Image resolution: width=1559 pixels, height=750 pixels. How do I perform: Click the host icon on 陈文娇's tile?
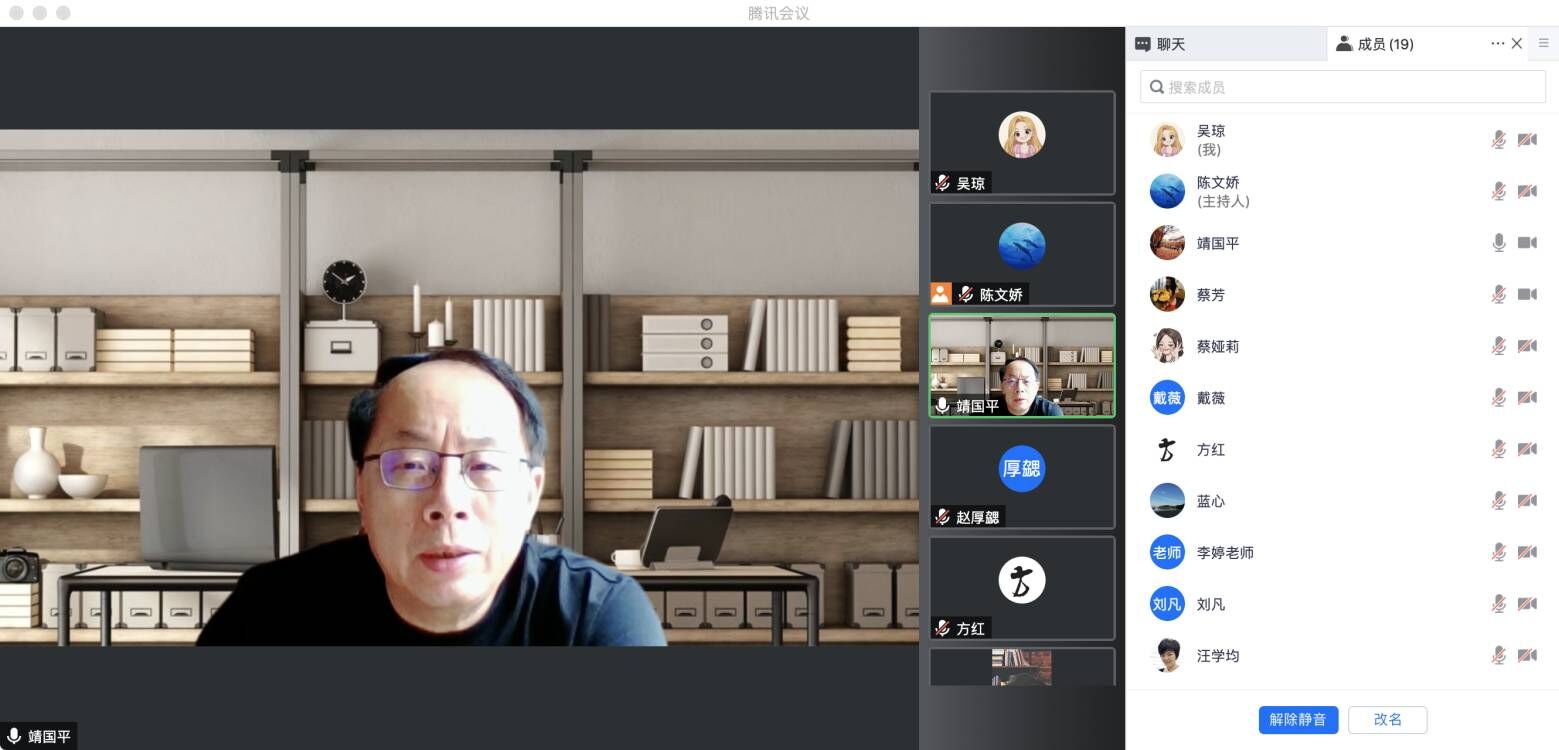(x=940, y=294)
